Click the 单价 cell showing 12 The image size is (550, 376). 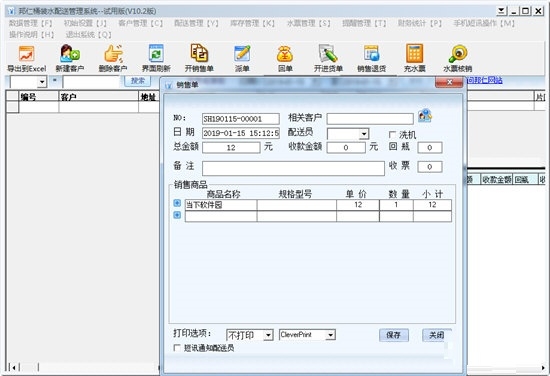point(358,205)
